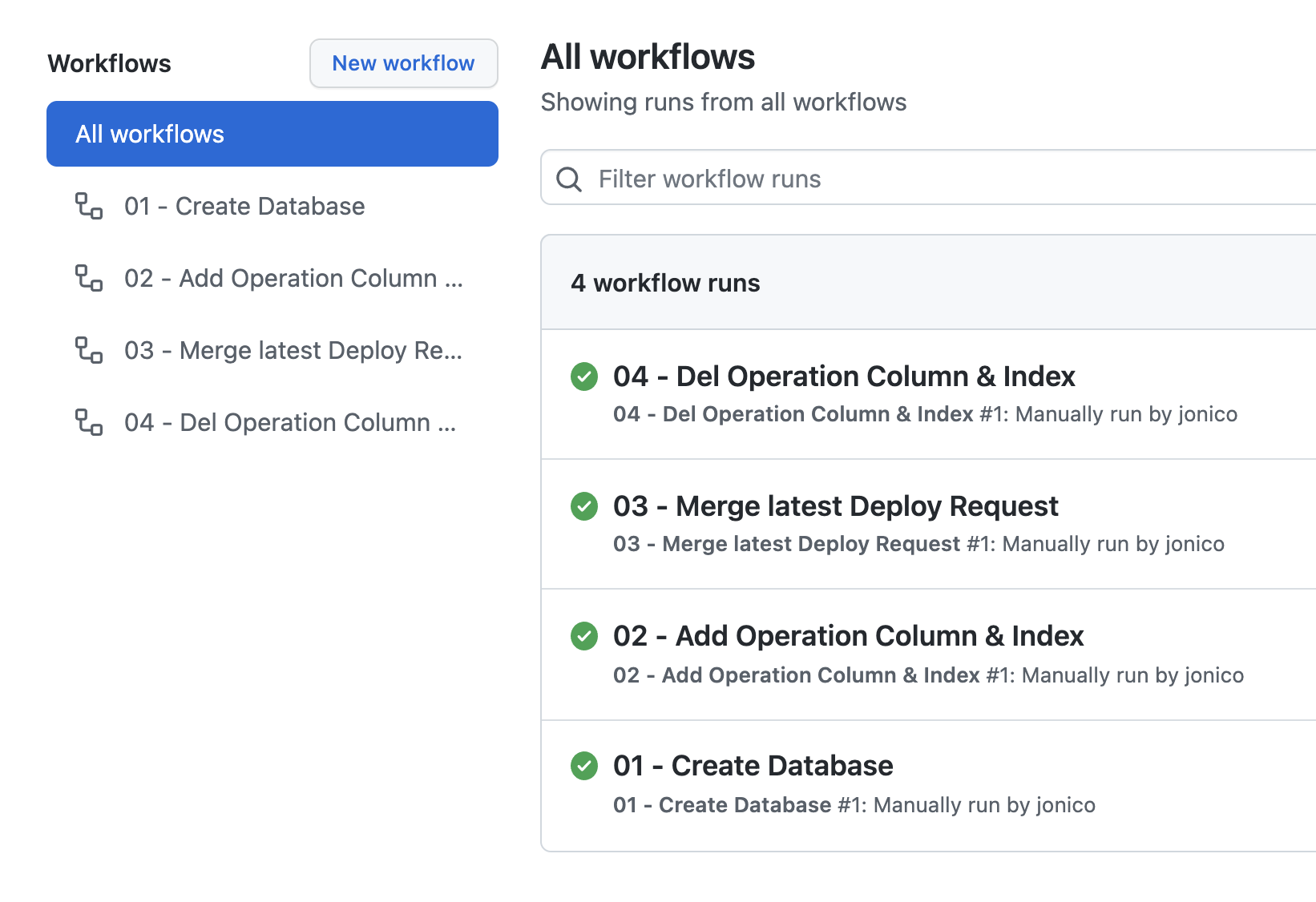Click the New workflow button
The height and width of the screenshot is (902, 1316).
click(404, 63)
